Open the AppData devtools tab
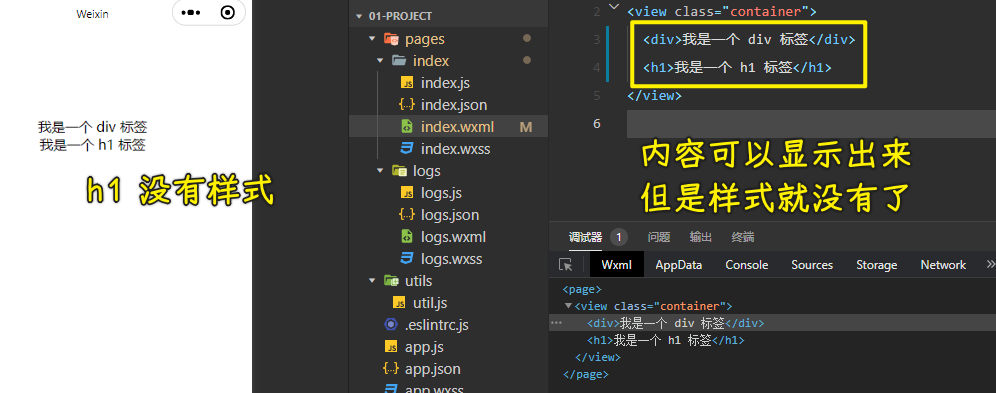Image resolution: width=996 pixels, height=393 pixels. tap(678, 265)
